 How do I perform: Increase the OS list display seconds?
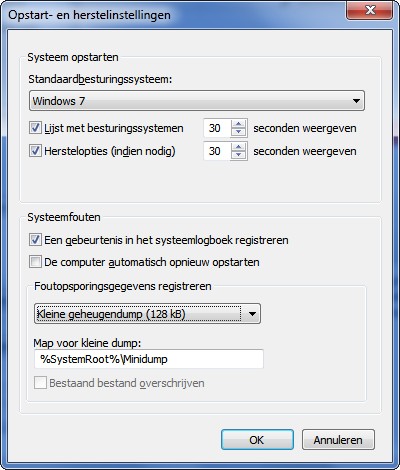(238, 124)
